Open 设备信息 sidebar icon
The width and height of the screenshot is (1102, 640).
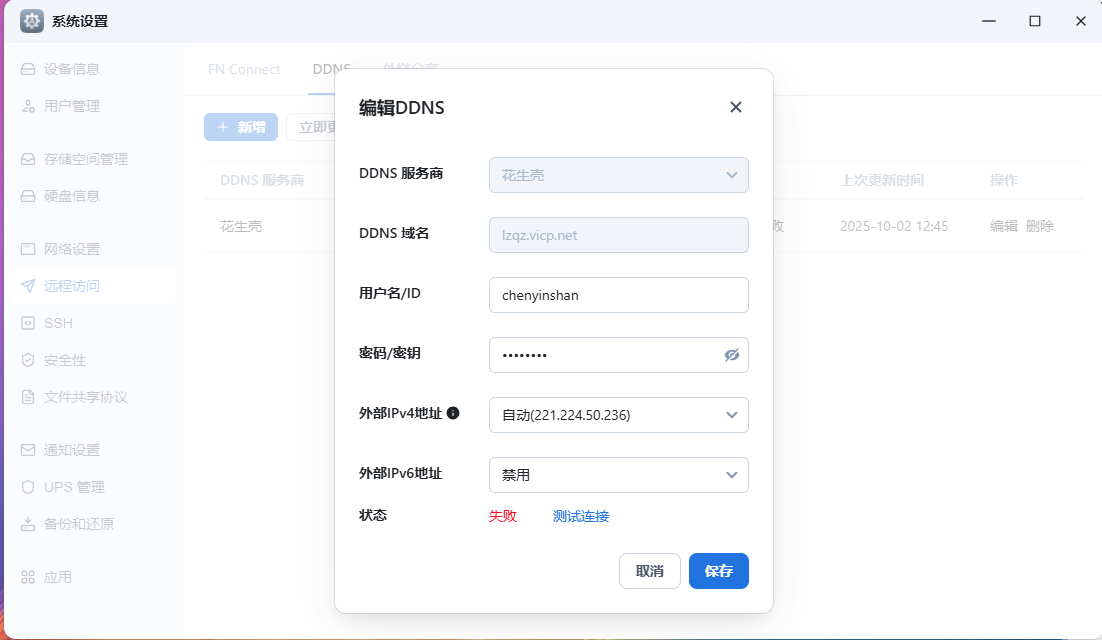(28, 69)
